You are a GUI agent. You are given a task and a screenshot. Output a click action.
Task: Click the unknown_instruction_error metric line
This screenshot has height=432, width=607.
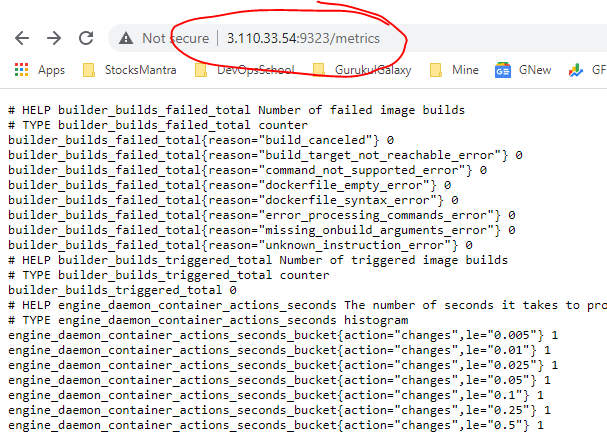pos(240,245)
